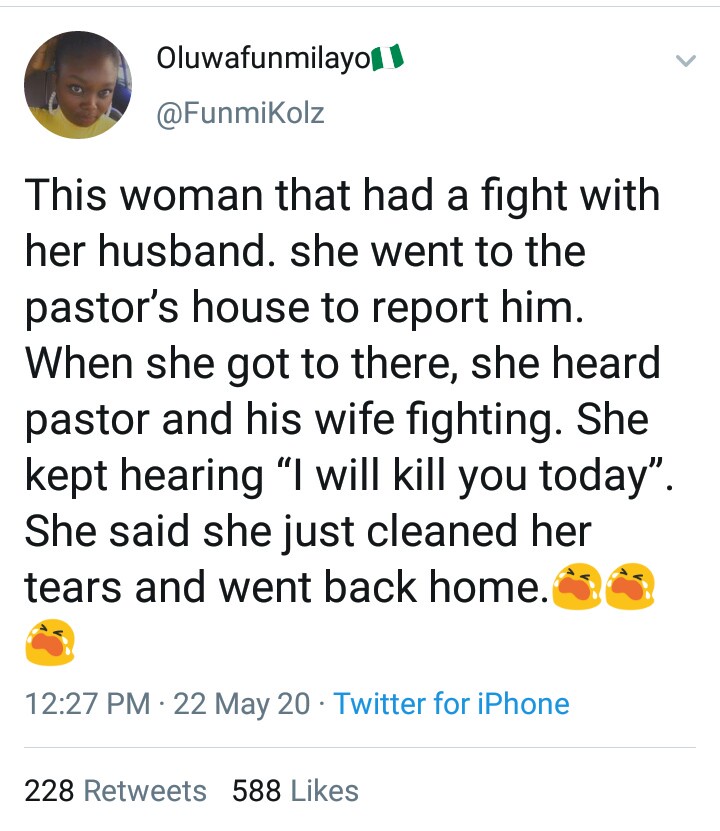Click the words 'her husband' in the tweet
The image size is (720, 831).
coord(149,250)
